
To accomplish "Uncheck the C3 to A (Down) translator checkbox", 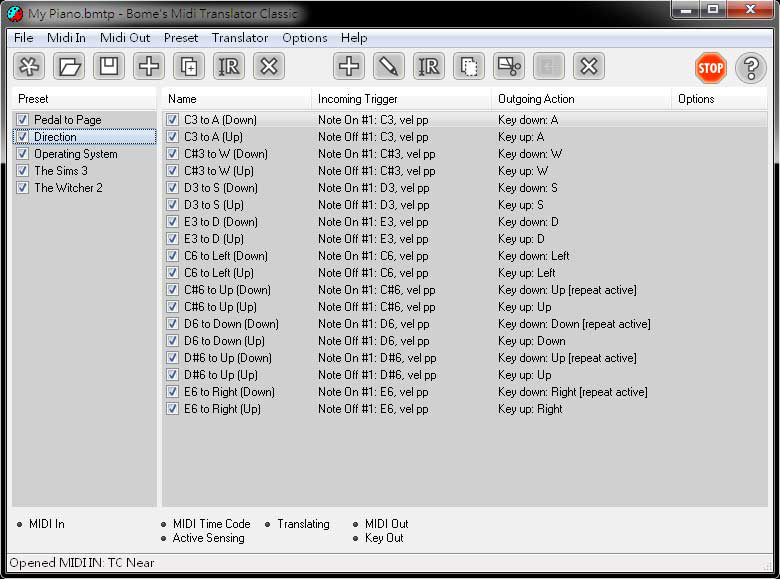I will tap(172, 120).
